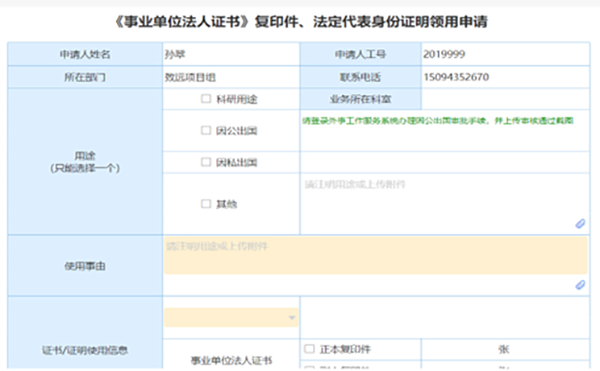The width and height of the screenshot is (600, 371).
Task: Check the 其他 purpose checkbox
Action: pyautogui.click(x=206, y=203)
